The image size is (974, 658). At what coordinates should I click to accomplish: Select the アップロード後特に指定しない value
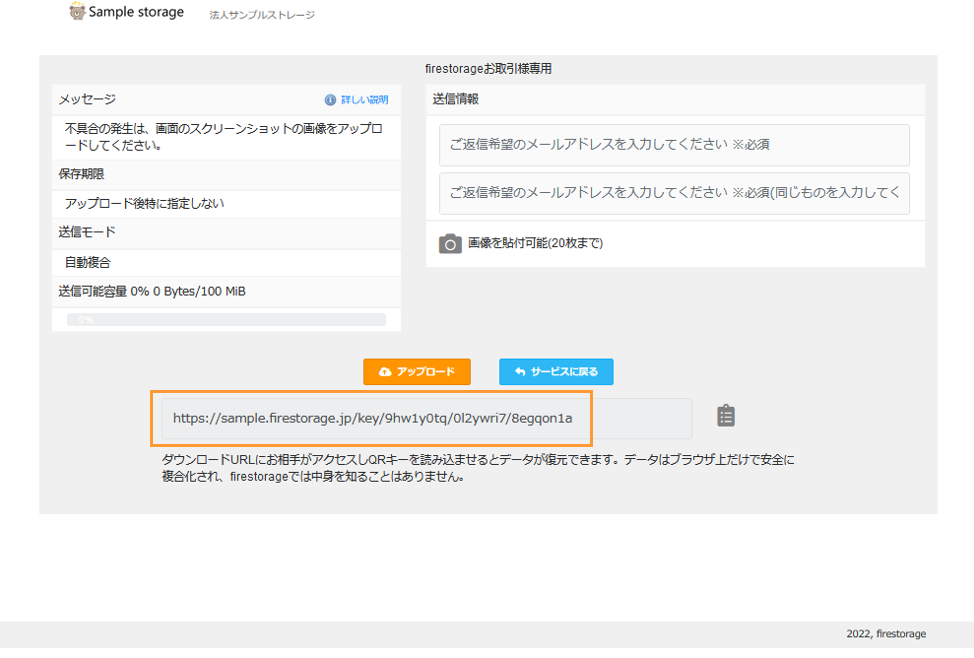pyautogui.click(x=144, y=204)
